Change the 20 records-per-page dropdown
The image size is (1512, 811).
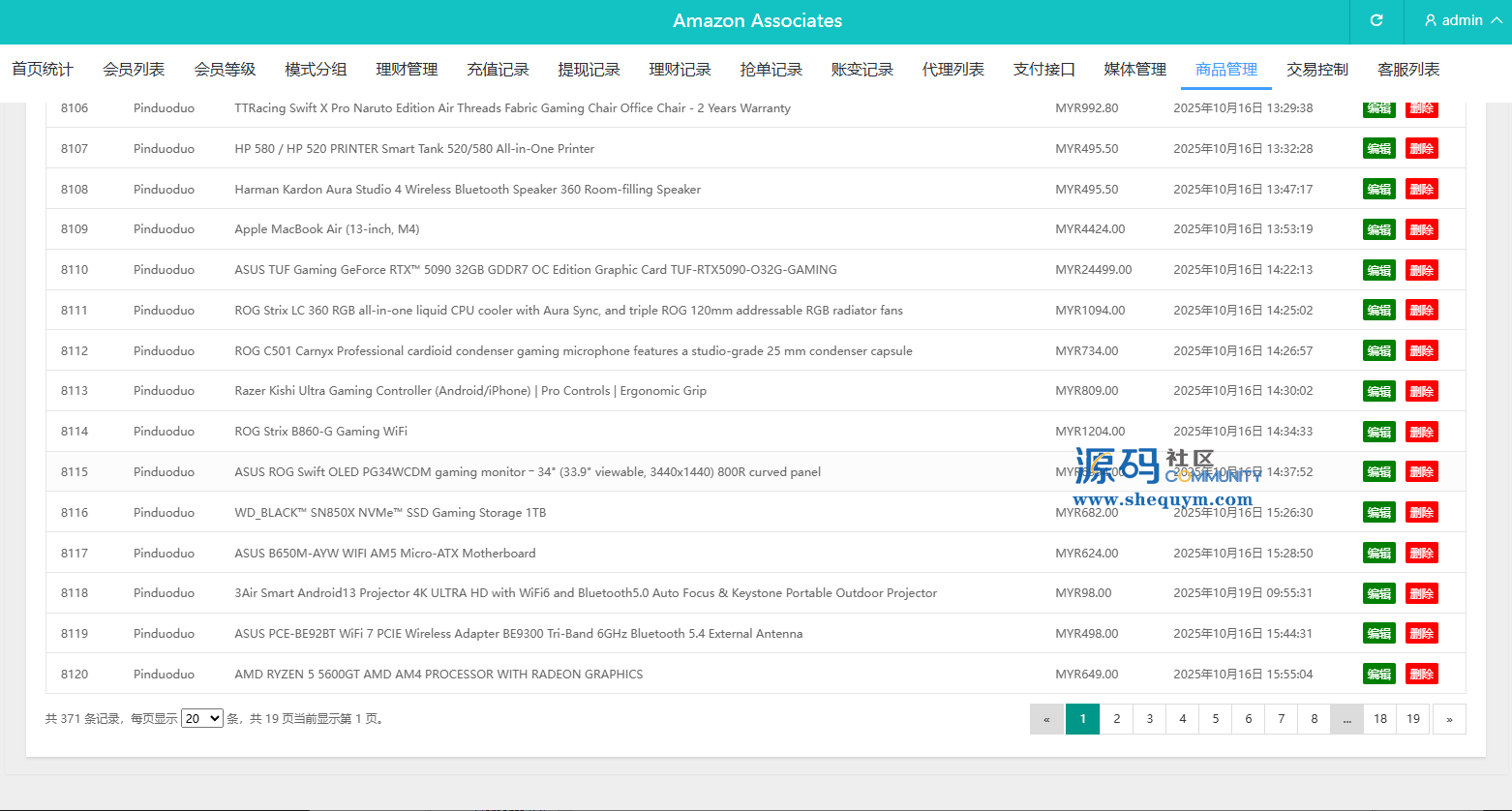pyautogui.click(x=201, y=719)
